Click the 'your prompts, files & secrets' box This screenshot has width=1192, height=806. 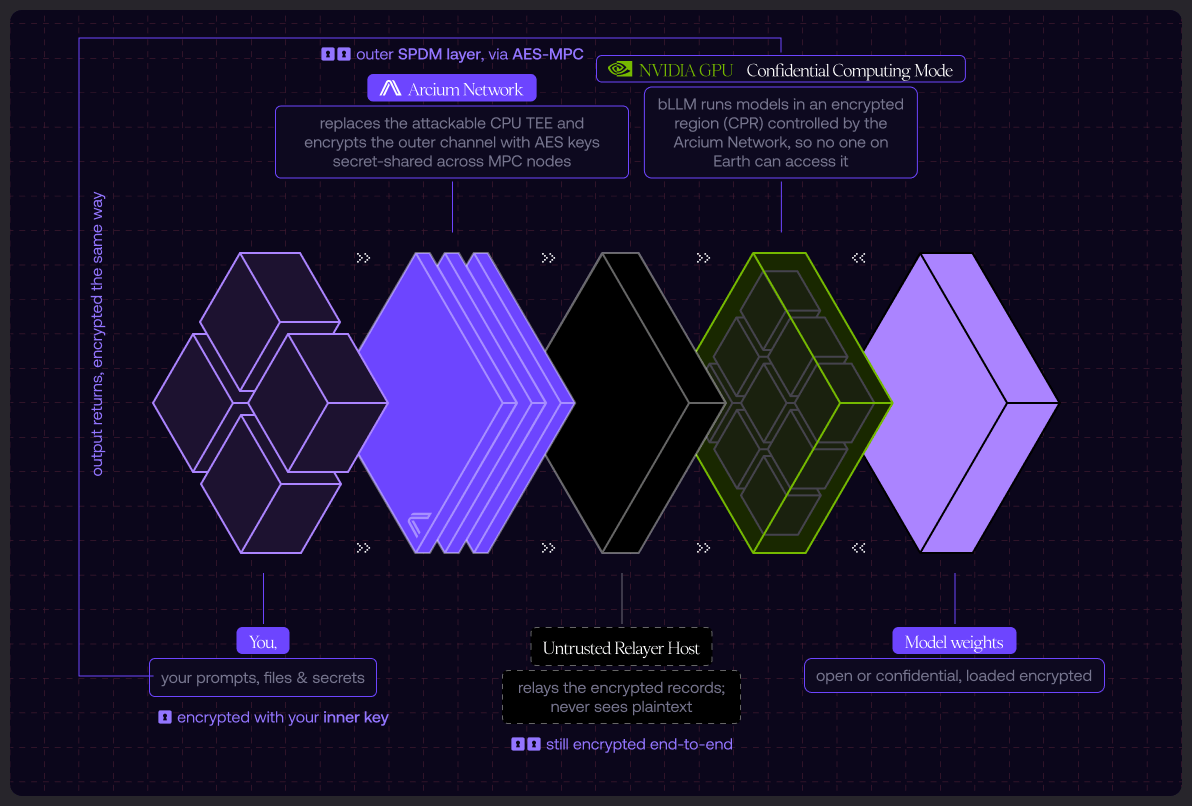263,677
